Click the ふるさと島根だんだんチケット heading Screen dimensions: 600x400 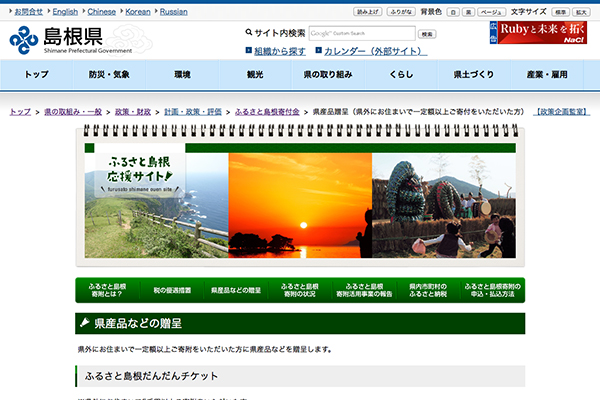[x=300, y=376]
